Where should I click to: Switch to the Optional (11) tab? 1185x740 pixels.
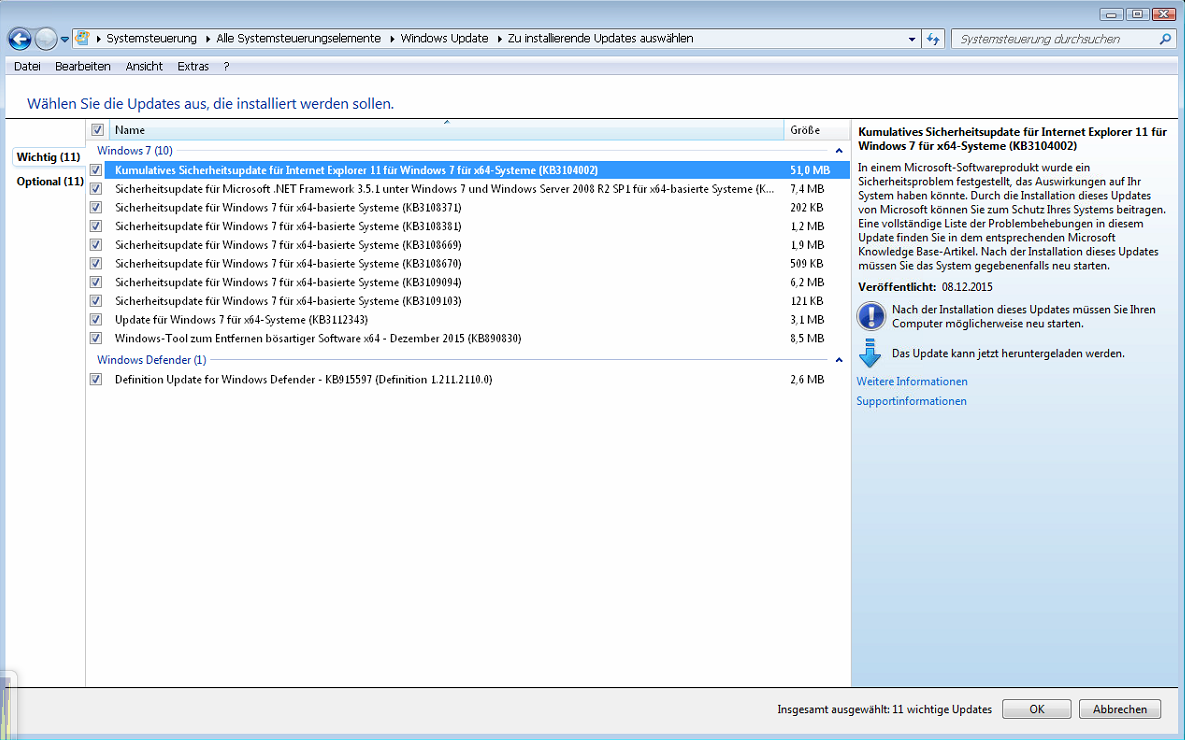[50, 181]
